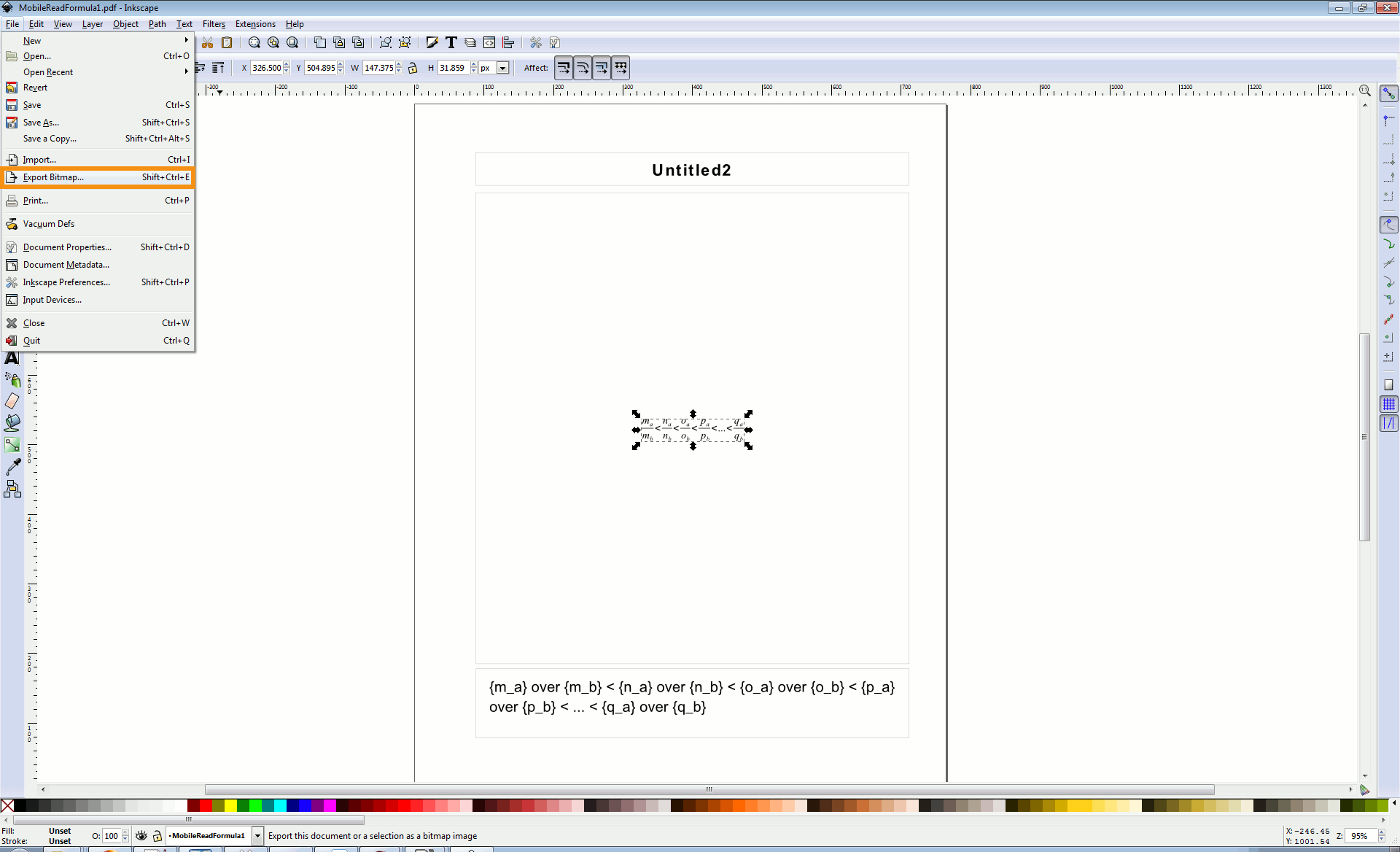The height and width of the screenshot is (852, 1400).
Task: Click the Align and Distribute icon
Action: pos(508,43)
